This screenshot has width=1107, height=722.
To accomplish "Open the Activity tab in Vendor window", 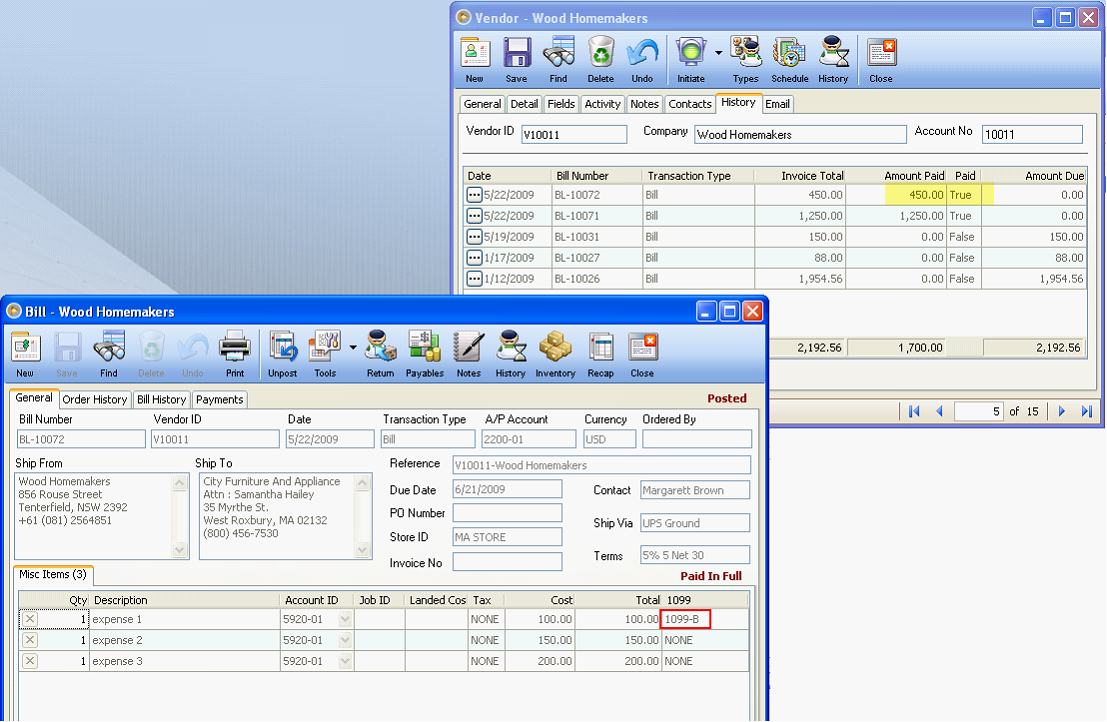I will [603, 104].
